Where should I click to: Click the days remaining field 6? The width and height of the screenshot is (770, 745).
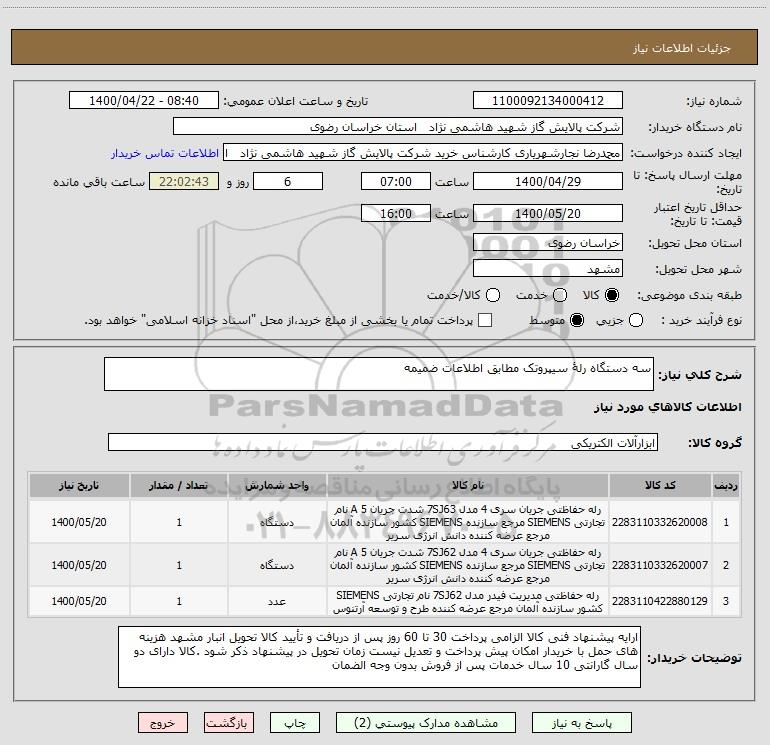[288, 181]
